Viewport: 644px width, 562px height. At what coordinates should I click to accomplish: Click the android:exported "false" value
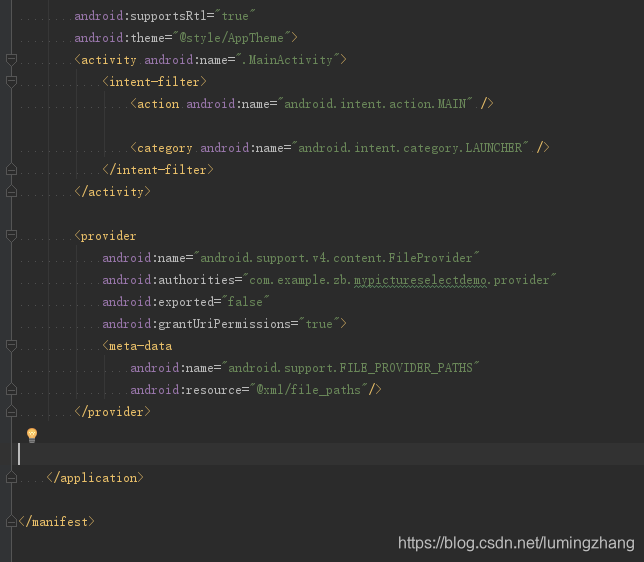tap(245, 302)
